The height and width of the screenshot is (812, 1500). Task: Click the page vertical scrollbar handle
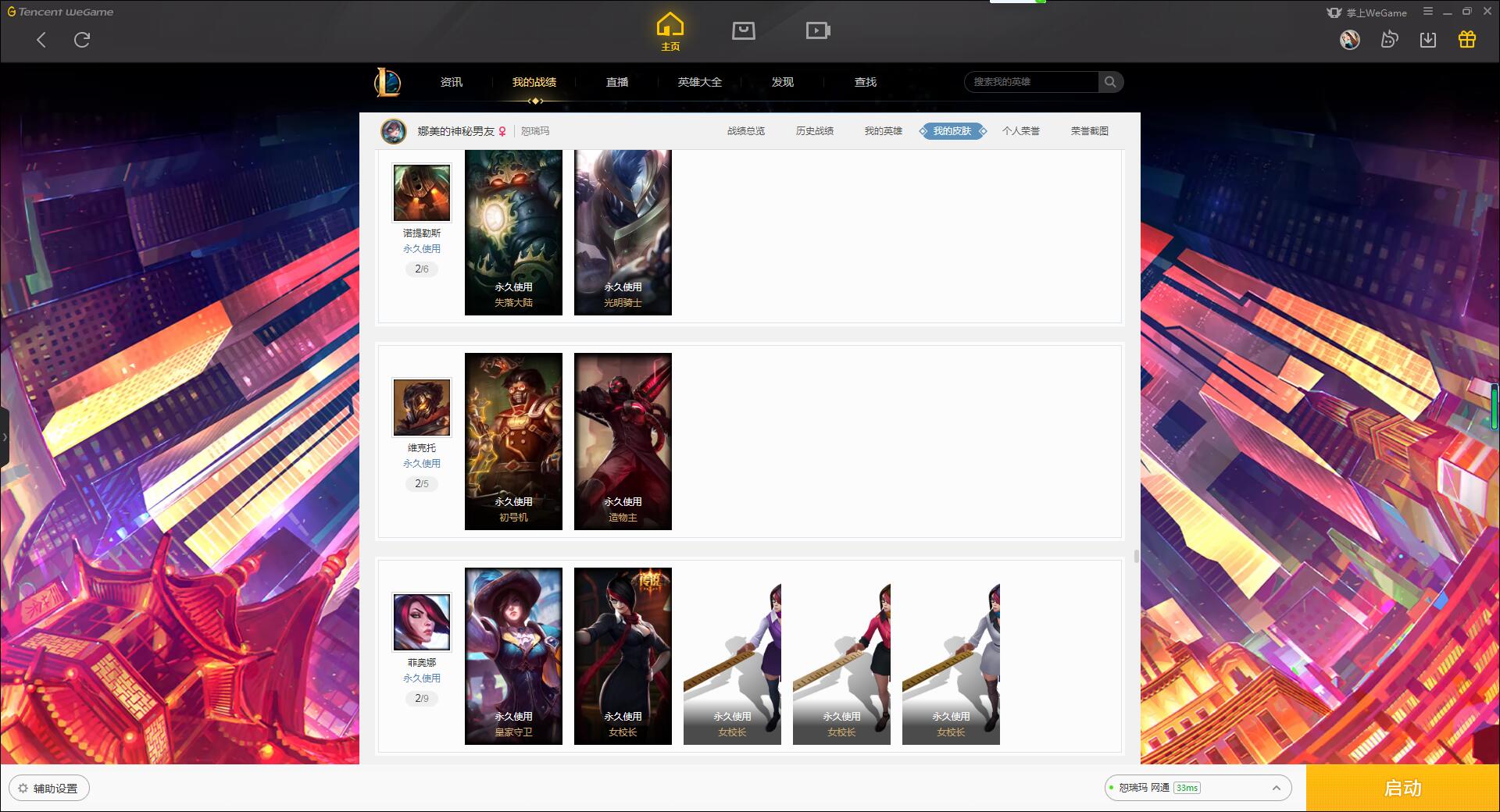tap(1136, 557)
